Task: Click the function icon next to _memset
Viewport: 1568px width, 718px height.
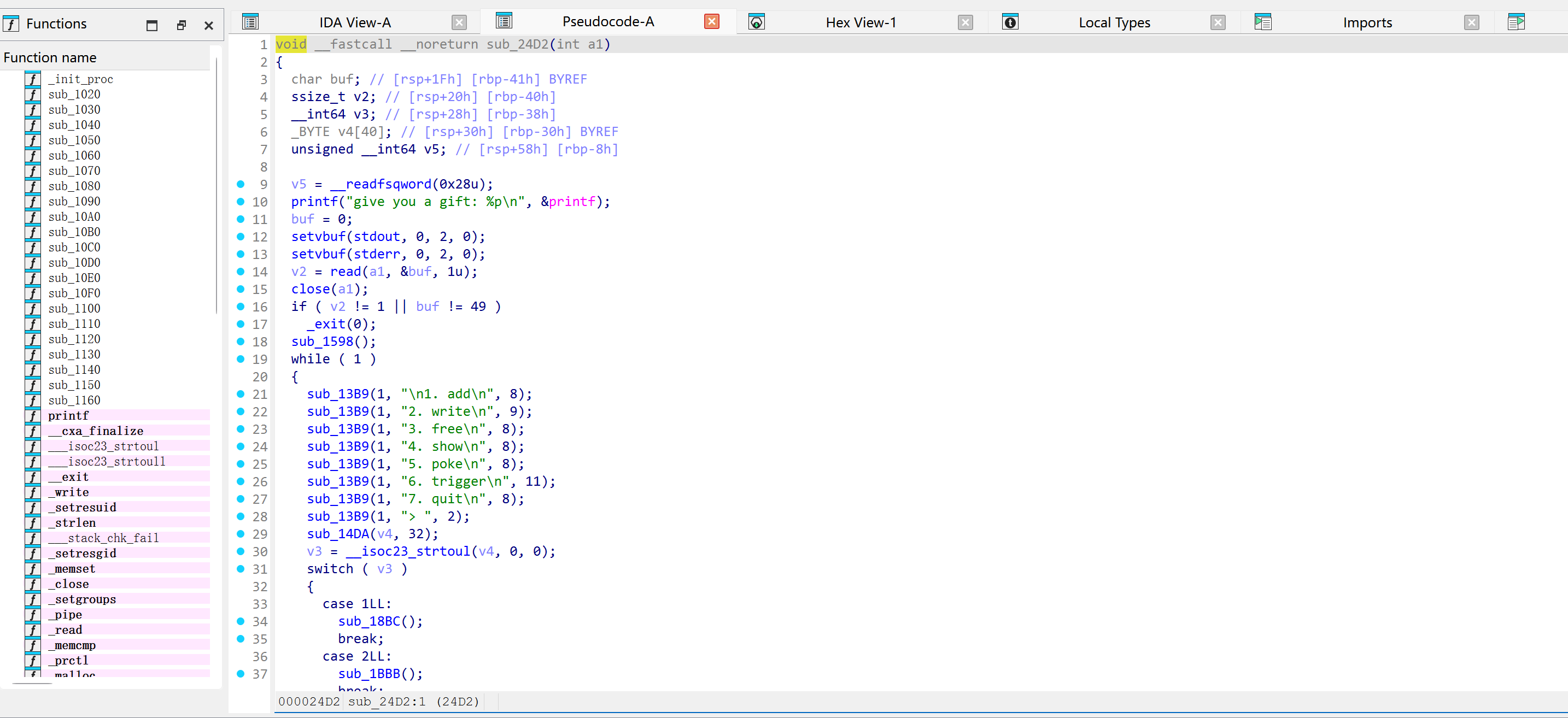Action: [33, 569]
